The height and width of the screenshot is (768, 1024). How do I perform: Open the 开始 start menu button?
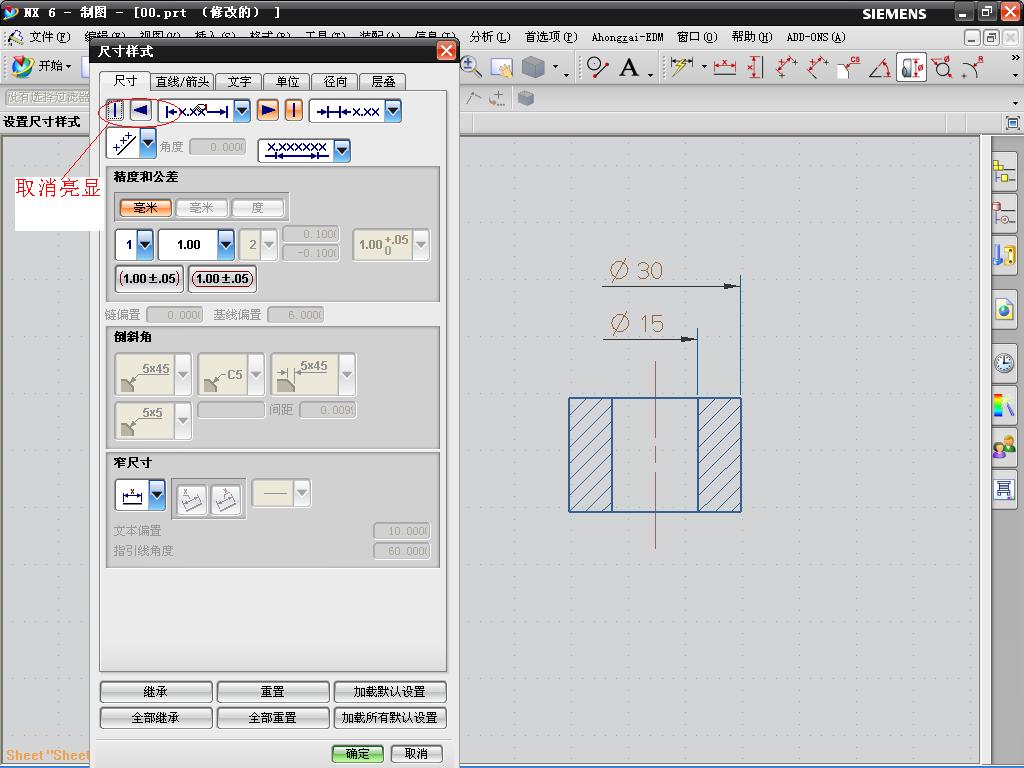pos(42,66)
